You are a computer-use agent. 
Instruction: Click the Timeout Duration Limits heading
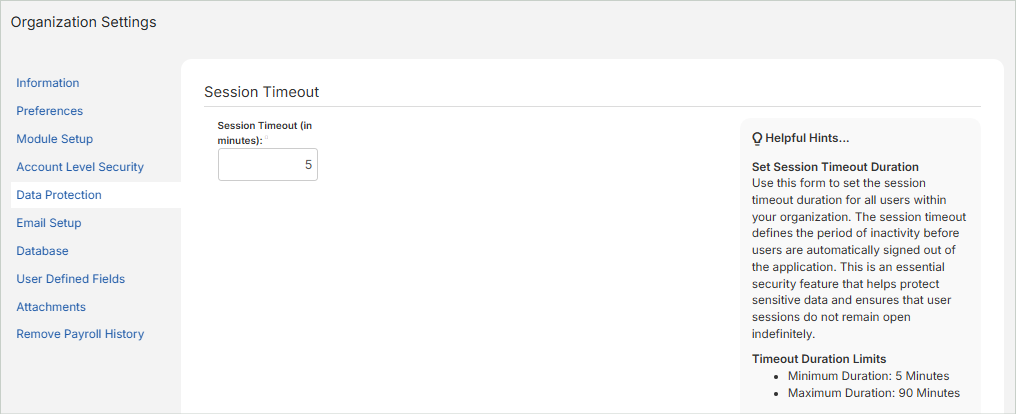[x=819, y=359]
